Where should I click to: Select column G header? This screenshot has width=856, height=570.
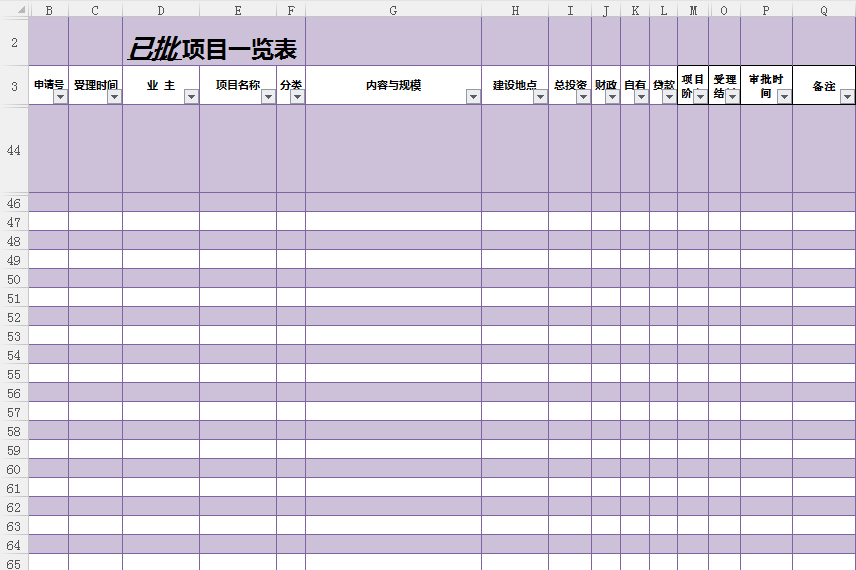click(393, 10)
